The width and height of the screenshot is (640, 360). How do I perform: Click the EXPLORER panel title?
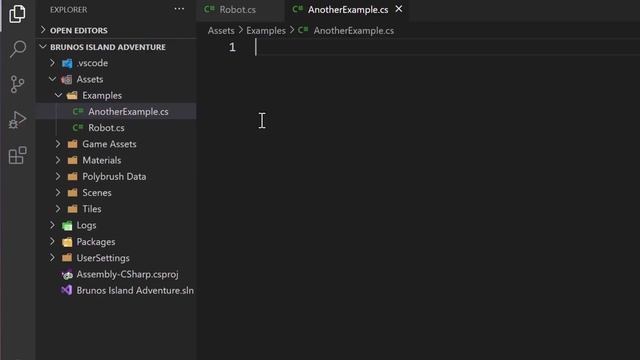click(69, 9)
